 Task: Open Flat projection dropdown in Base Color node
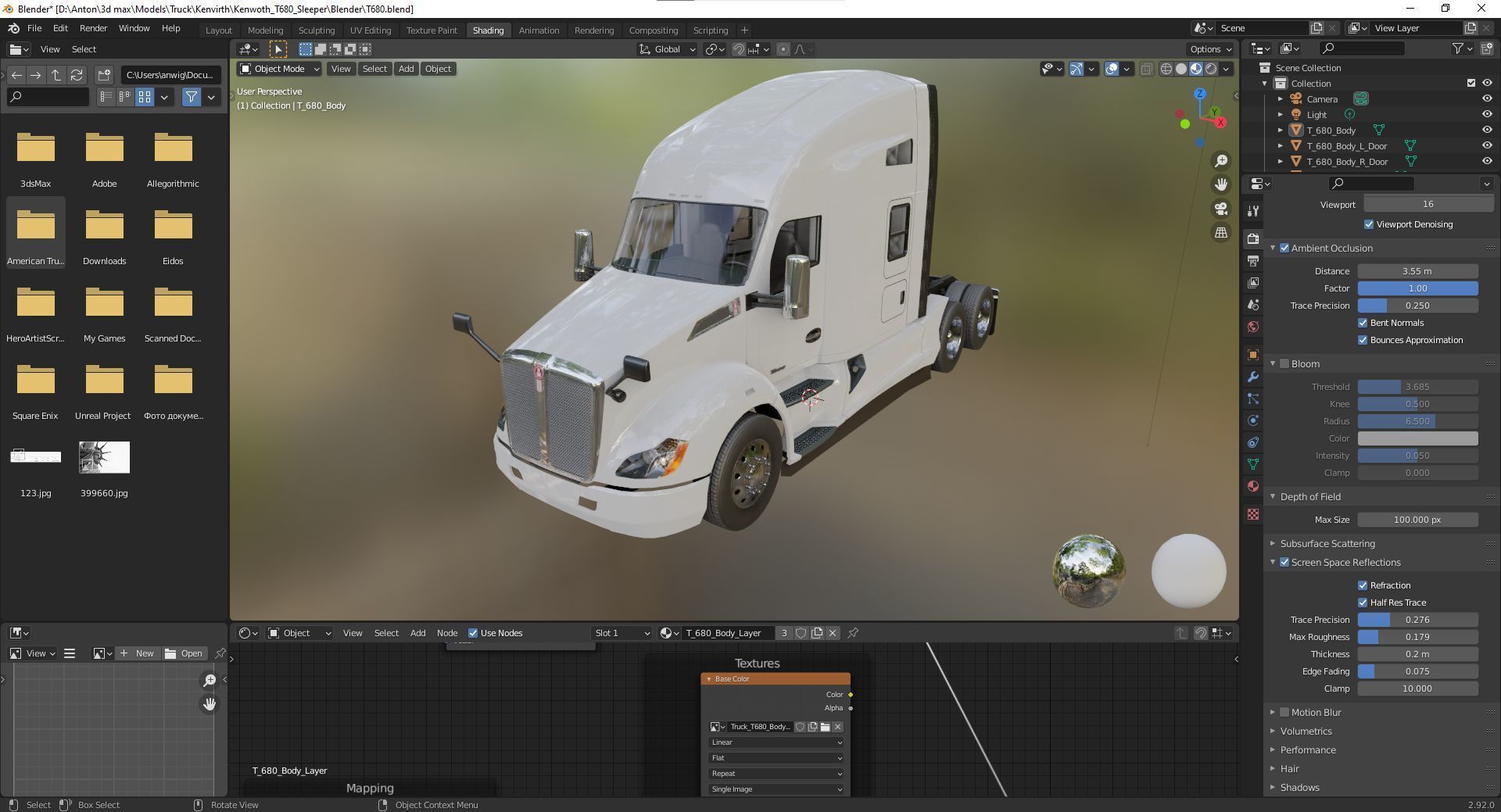click(x=776, y=758)
